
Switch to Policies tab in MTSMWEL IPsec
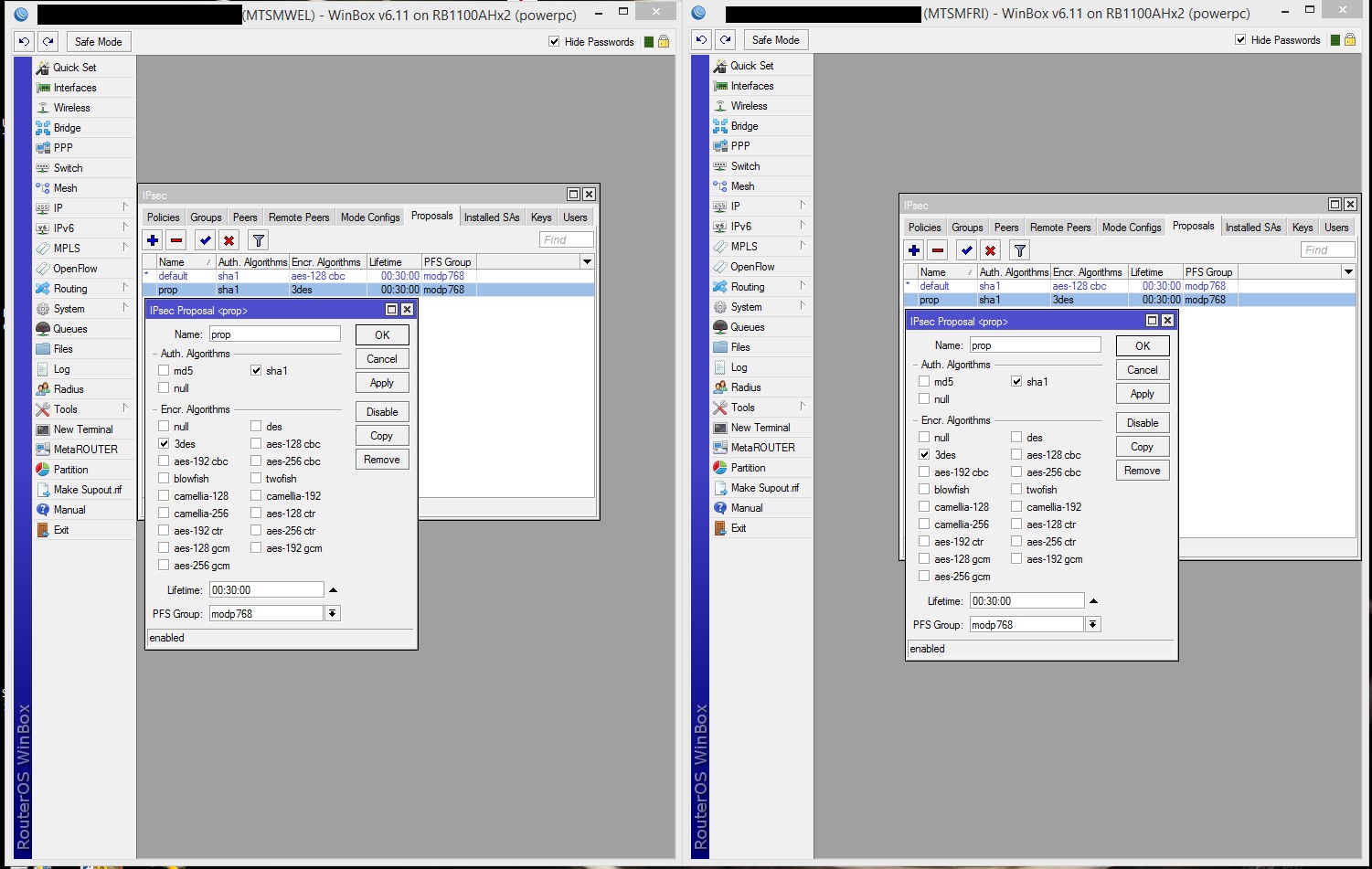click(x=164, y=217)
